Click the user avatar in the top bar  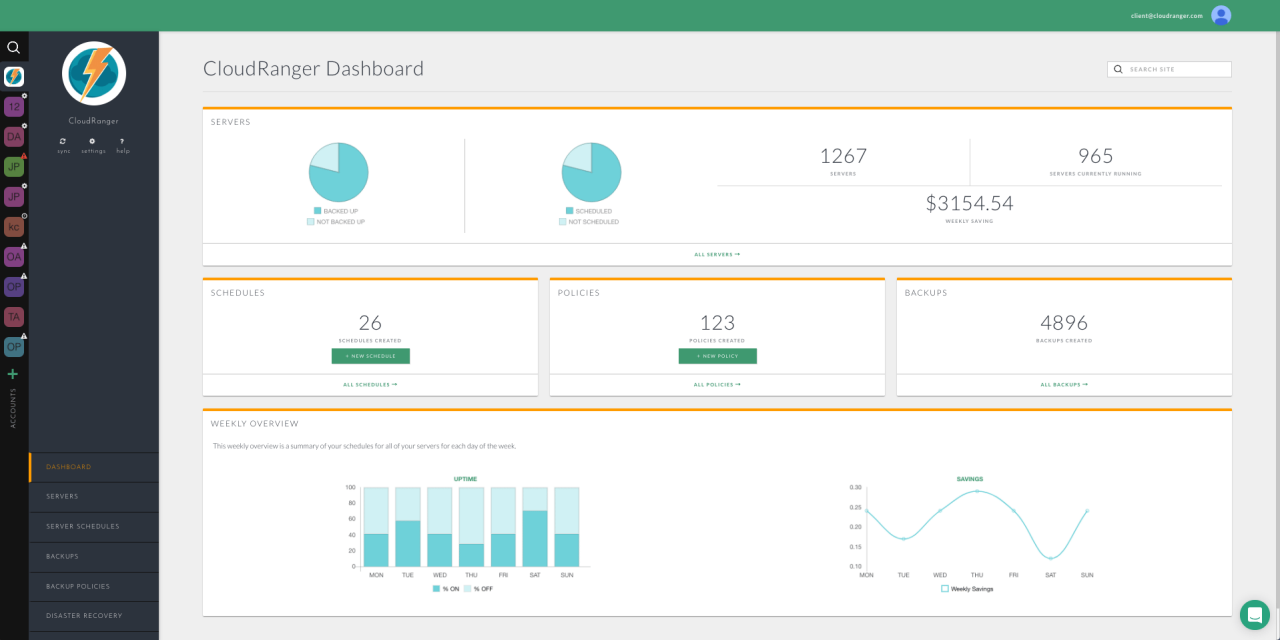pyautogui.click(x=1220, y=15)
